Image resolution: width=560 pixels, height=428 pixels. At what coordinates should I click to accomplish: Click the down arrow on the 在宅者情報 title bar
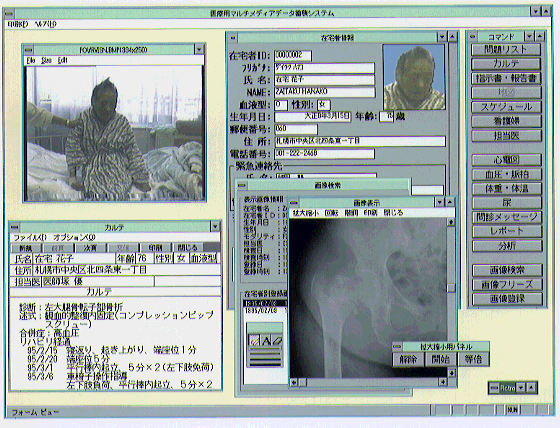click(442, 37)
